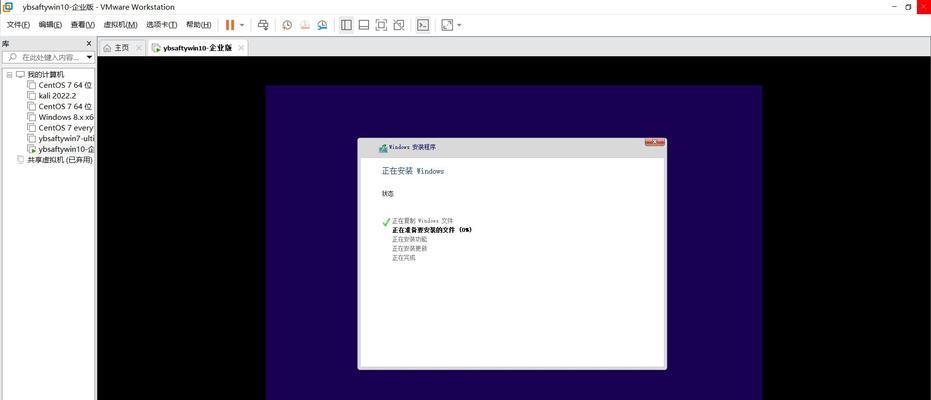Close the ybsaftywin10-企业版 tab
931x400 pixels.
tap(240, 48)
